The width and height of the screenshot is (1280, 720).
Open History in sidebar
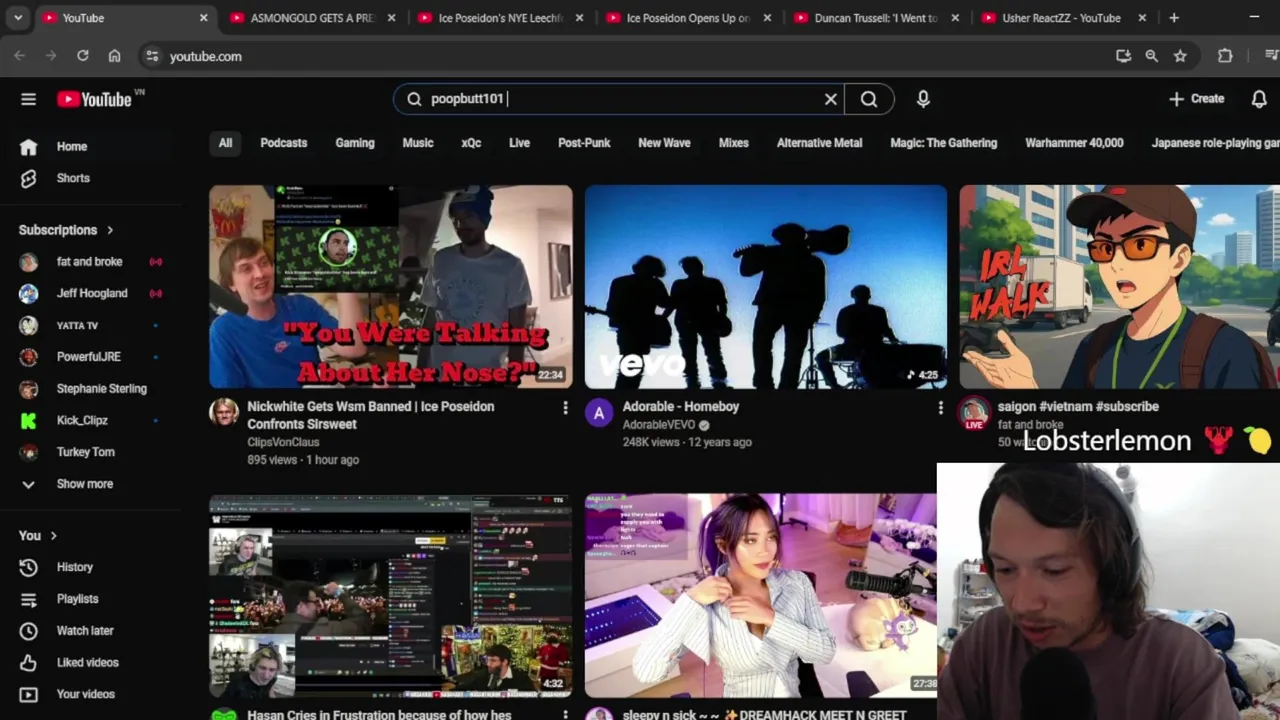pos(75,567)
